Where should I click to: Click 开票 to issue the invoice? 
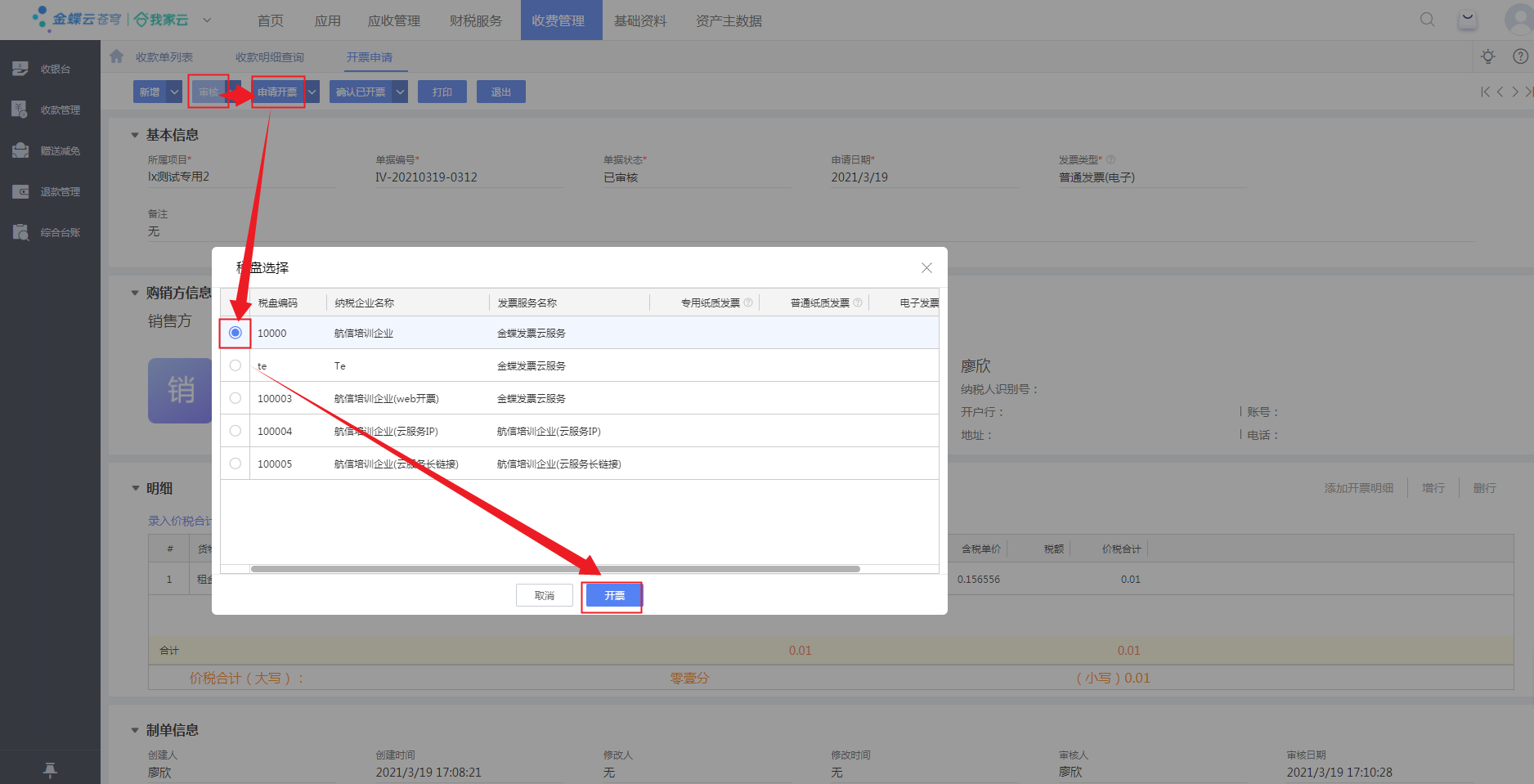(614, 596)
